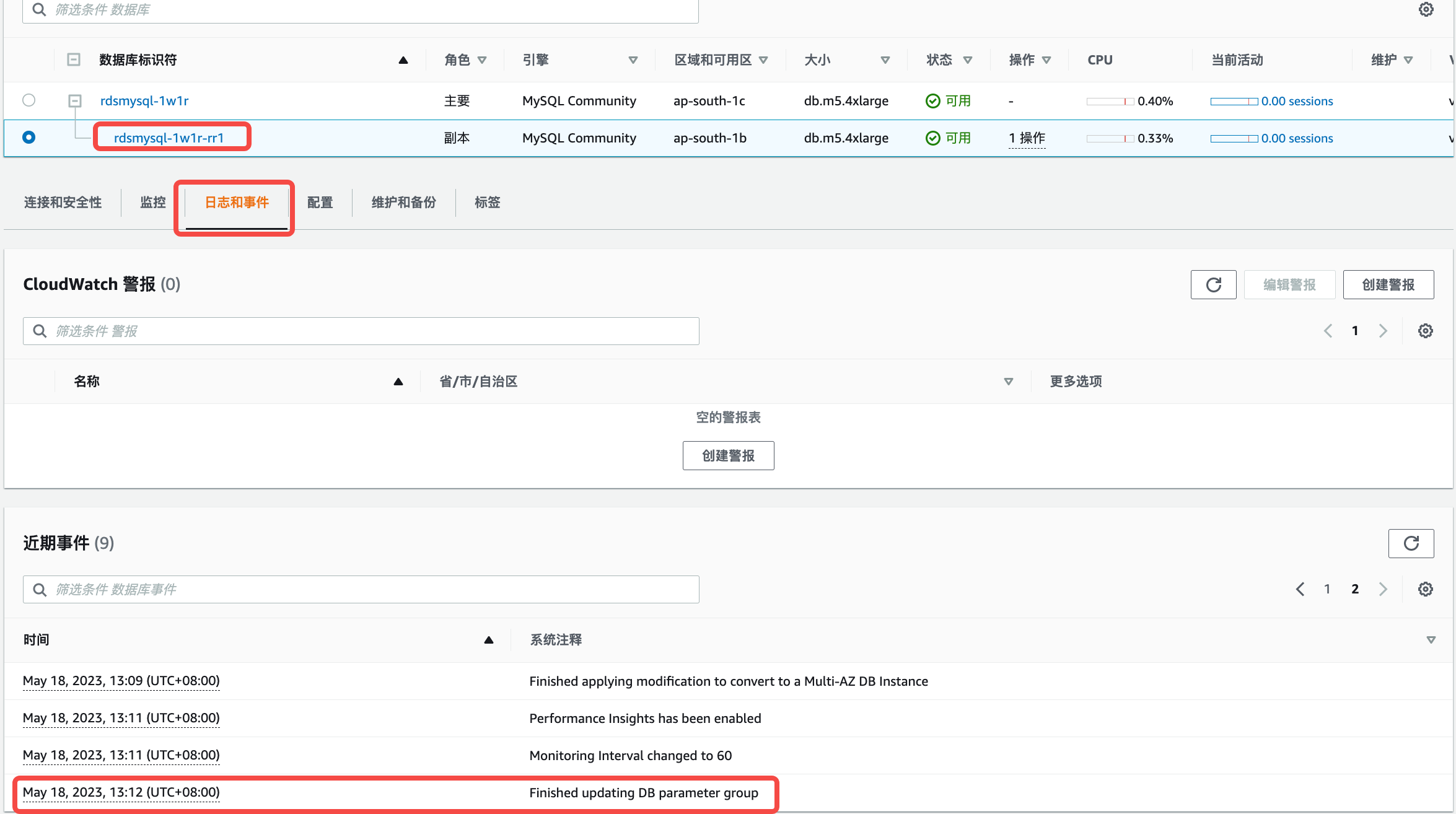Viewport: 1456px width, 814px height.
Task: Open database table settings gear icon
Action: [x=1426, y=9]
